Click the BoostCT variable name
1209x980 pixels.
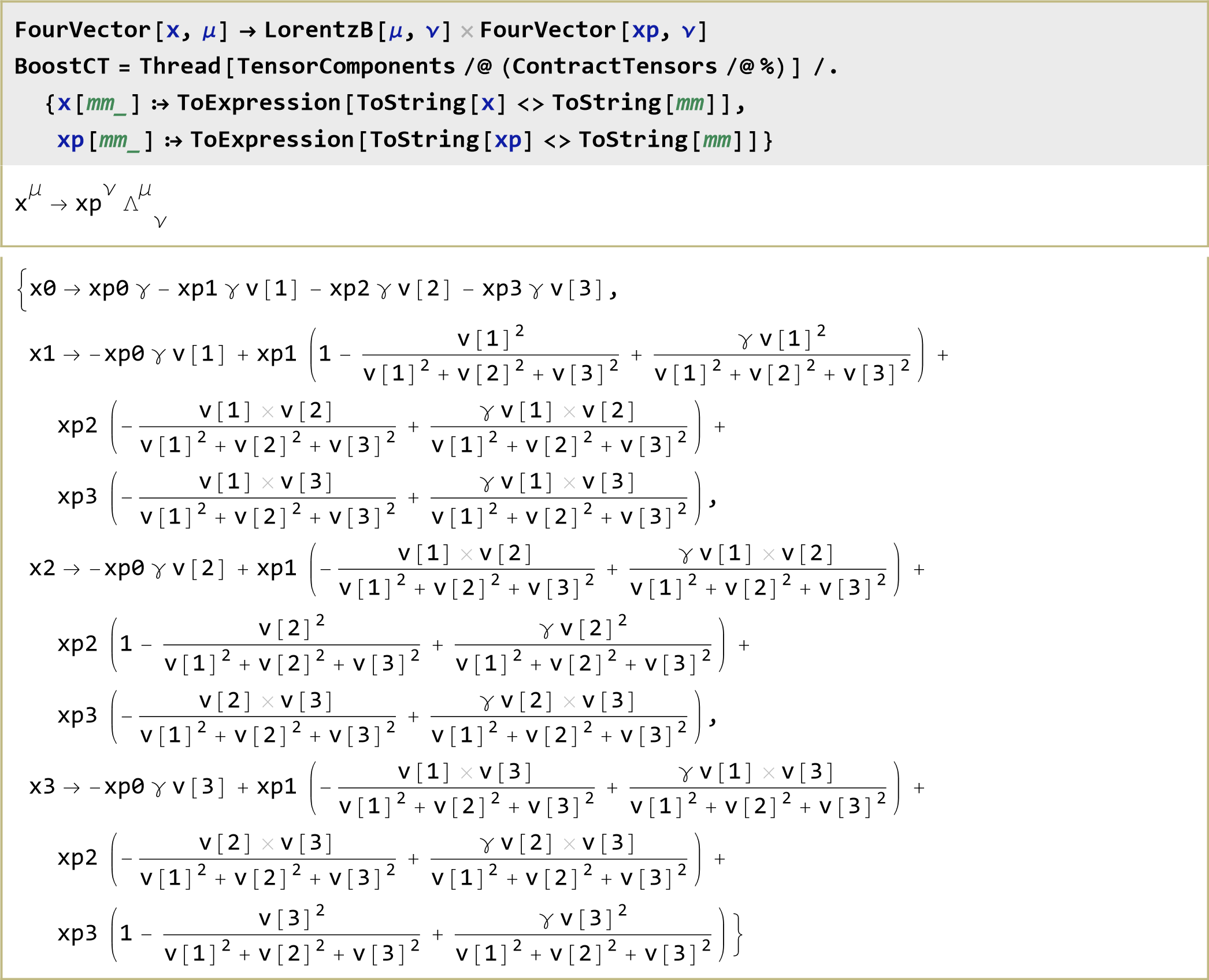coord(62,66)
